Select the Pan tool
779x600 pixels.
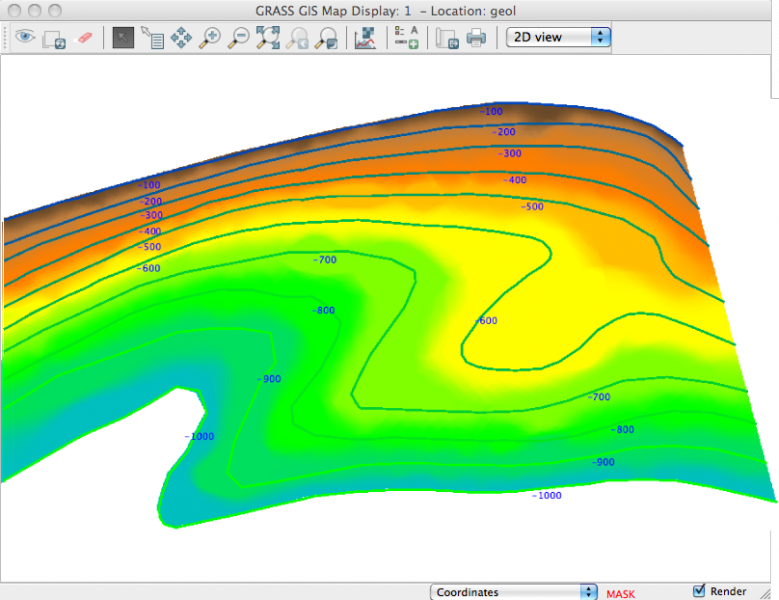click(x=182, y=38)
